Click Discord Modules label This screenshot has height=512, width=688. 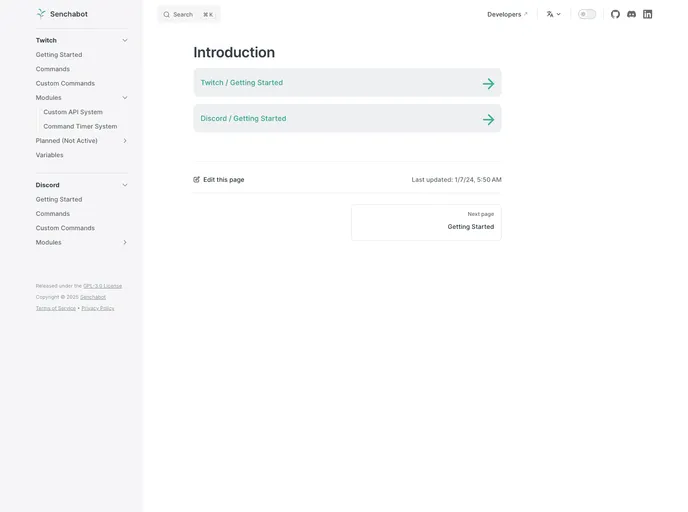click(x=48, y=242)
